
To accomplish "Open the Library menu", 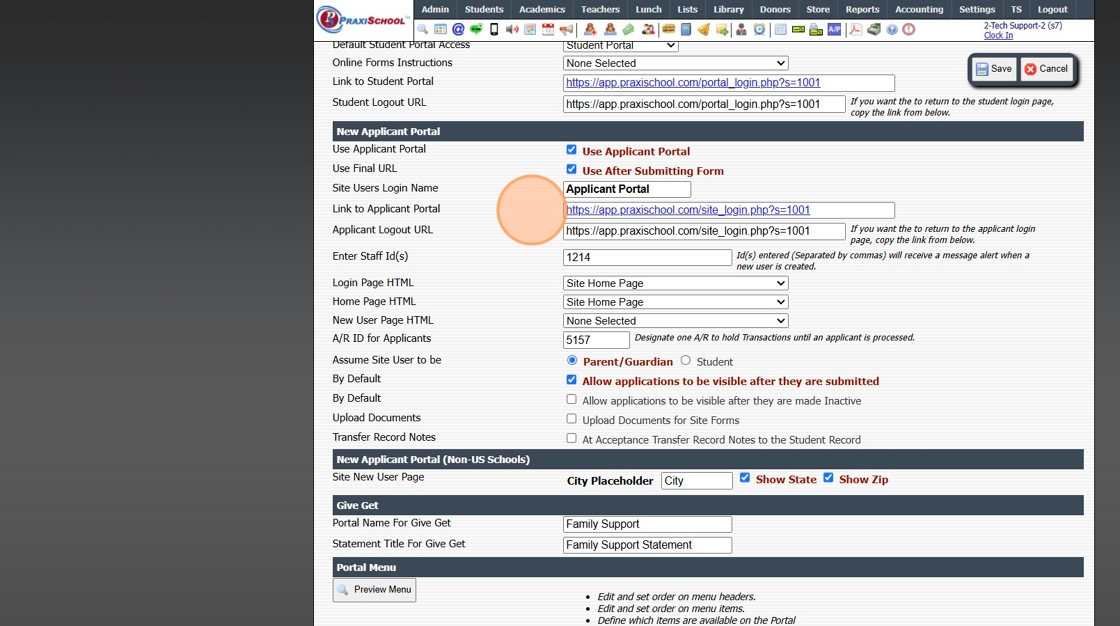I will [728, 9].
